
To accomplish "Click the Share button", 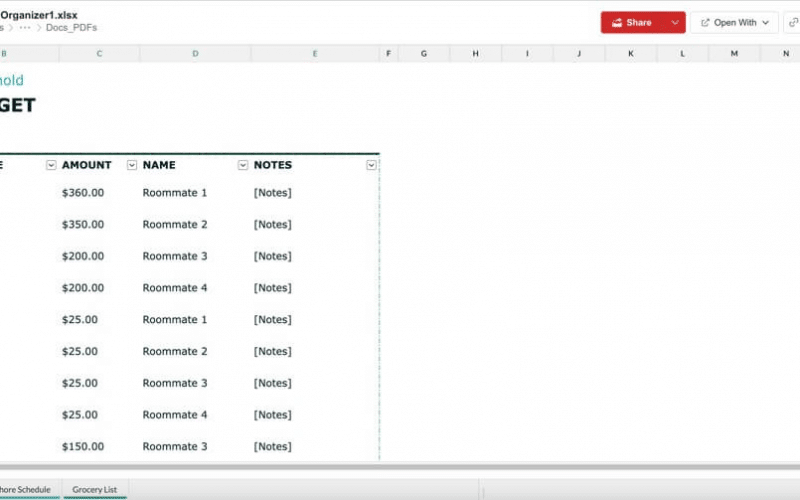I will 631,22.
